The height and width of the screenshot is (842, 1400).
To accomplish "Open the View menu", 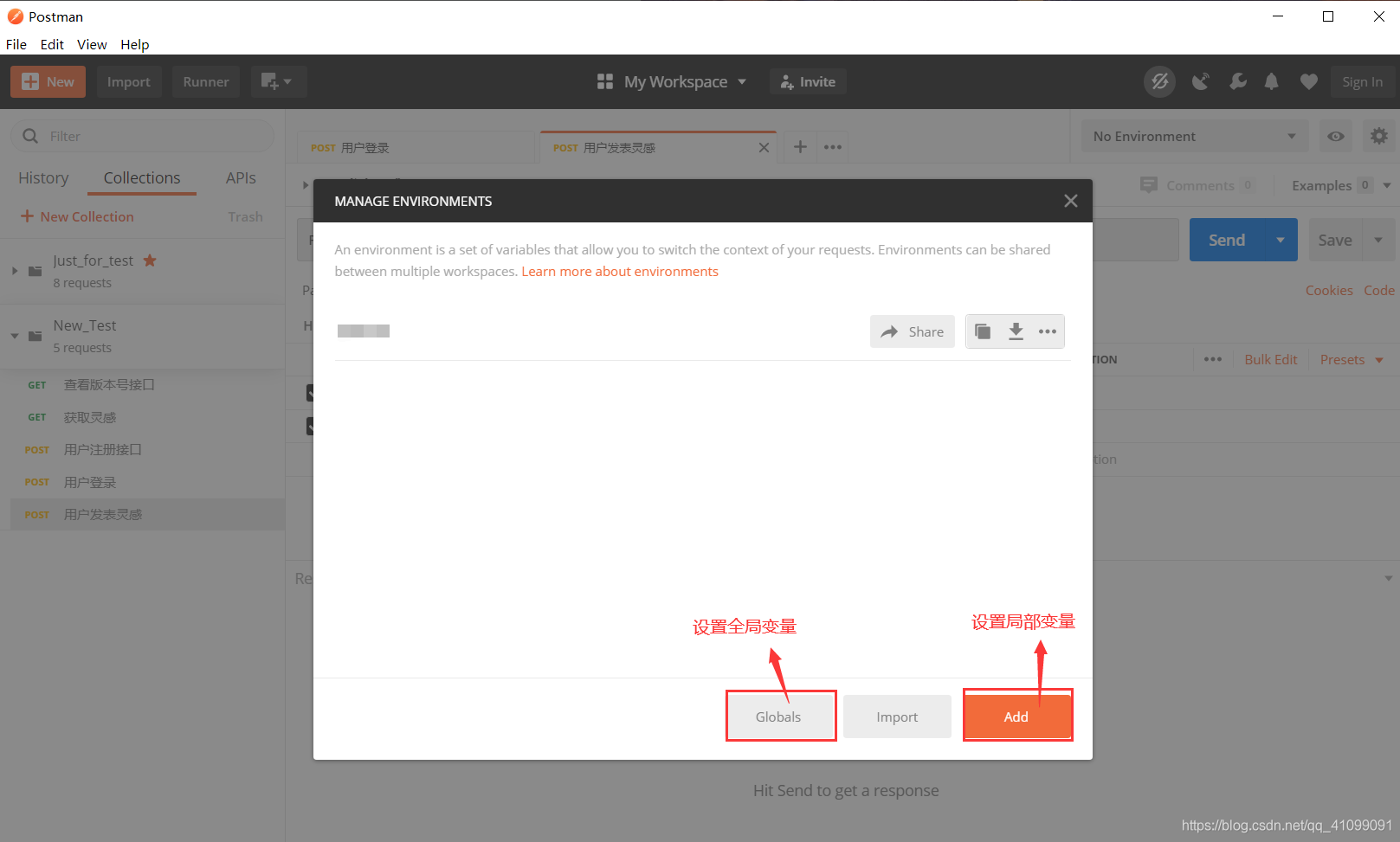I will 92,44.
